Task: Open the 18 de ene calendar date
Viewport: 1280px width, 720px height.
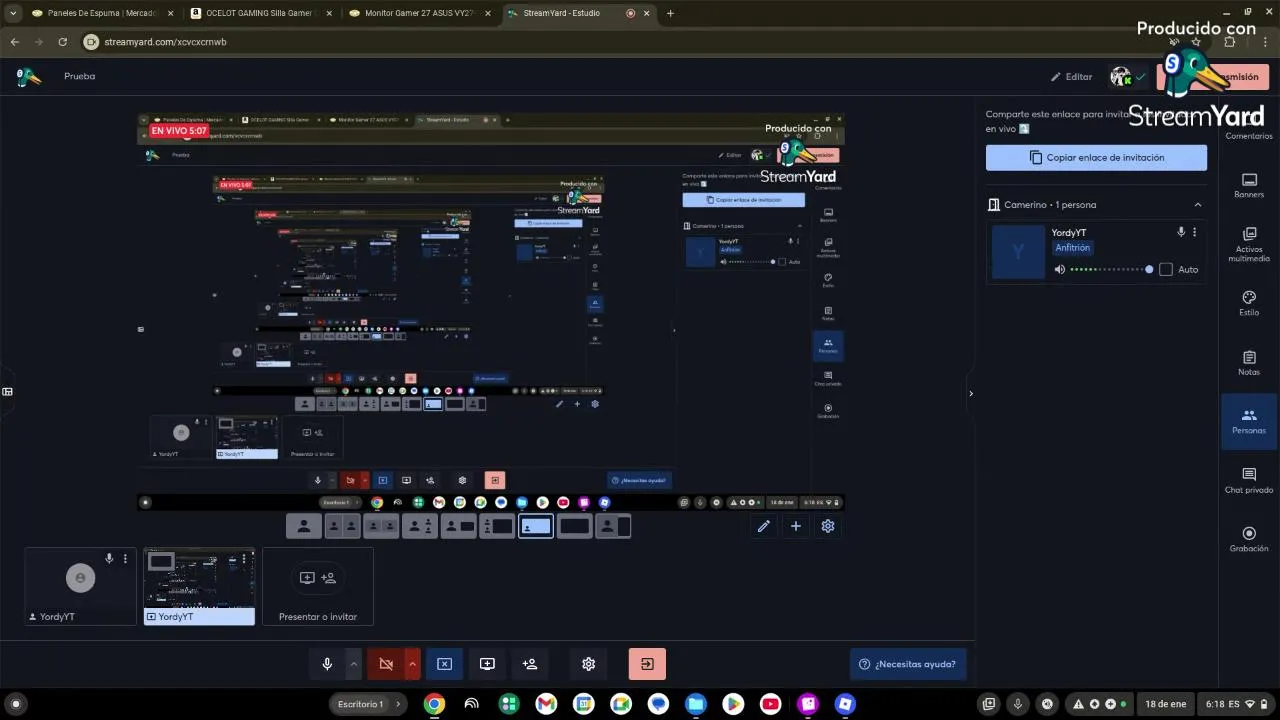Action: pyautogui.click(x=1166, y=704)
